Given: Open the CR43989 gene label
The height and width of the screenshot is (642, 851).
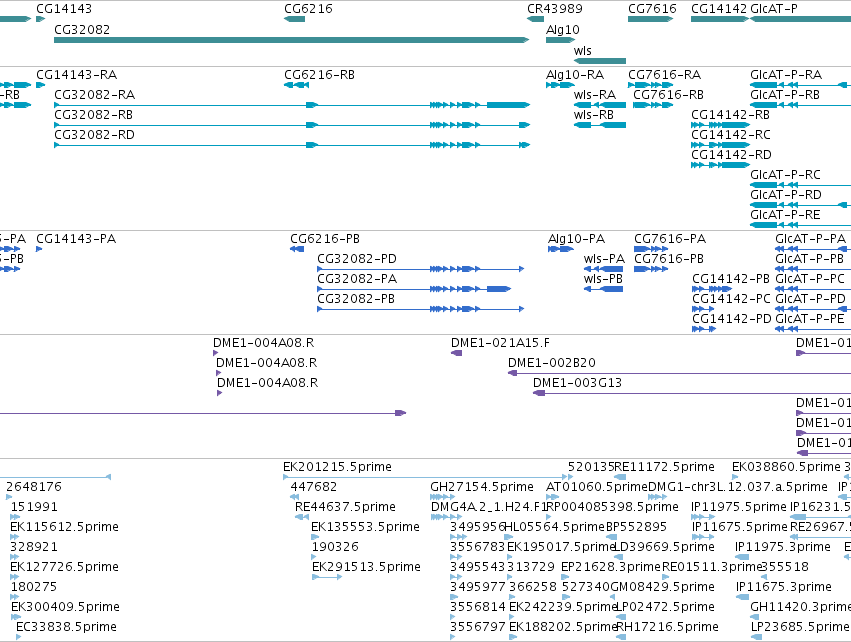Looking at the screenshot, I should pos(555,9).
